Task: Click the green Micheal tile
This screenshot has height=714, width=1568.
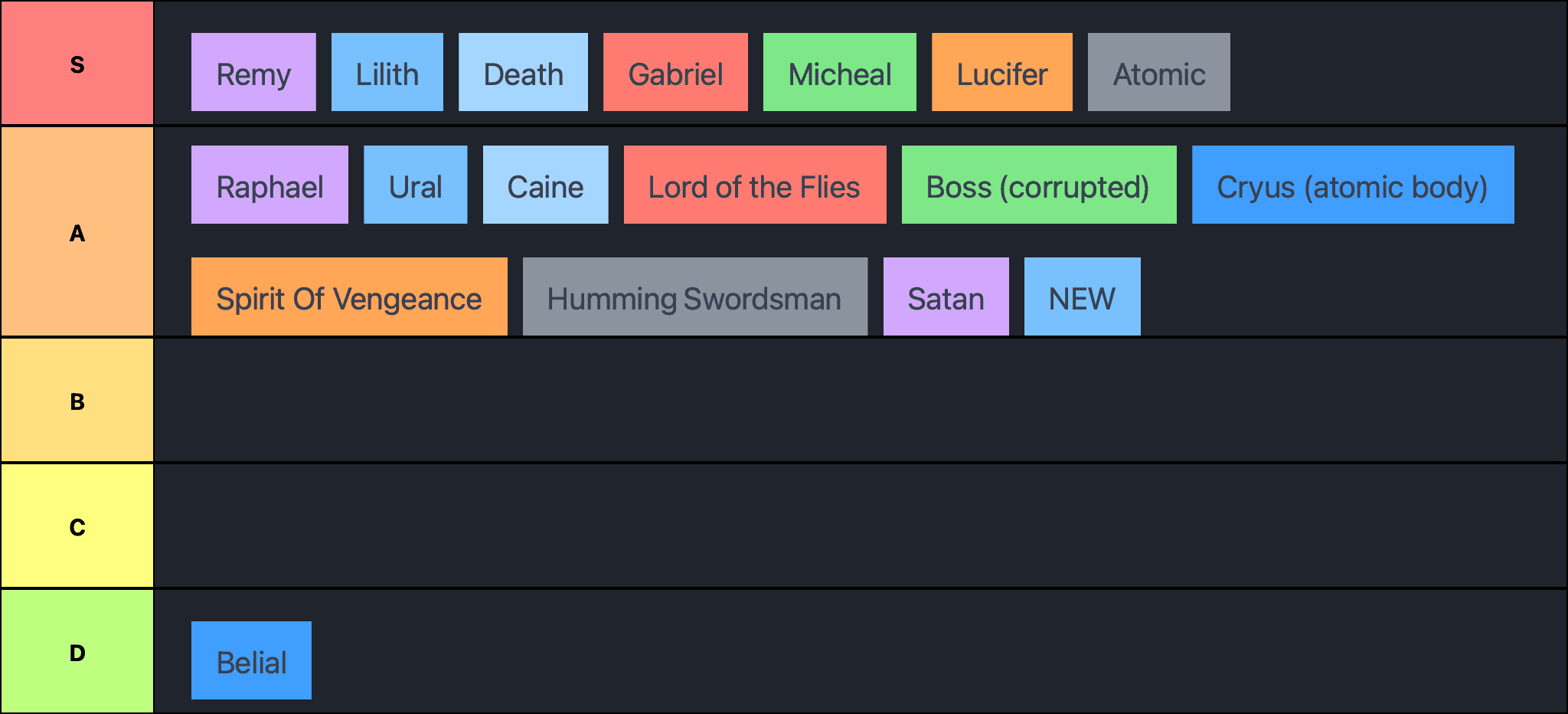Action: coord(839,73)
